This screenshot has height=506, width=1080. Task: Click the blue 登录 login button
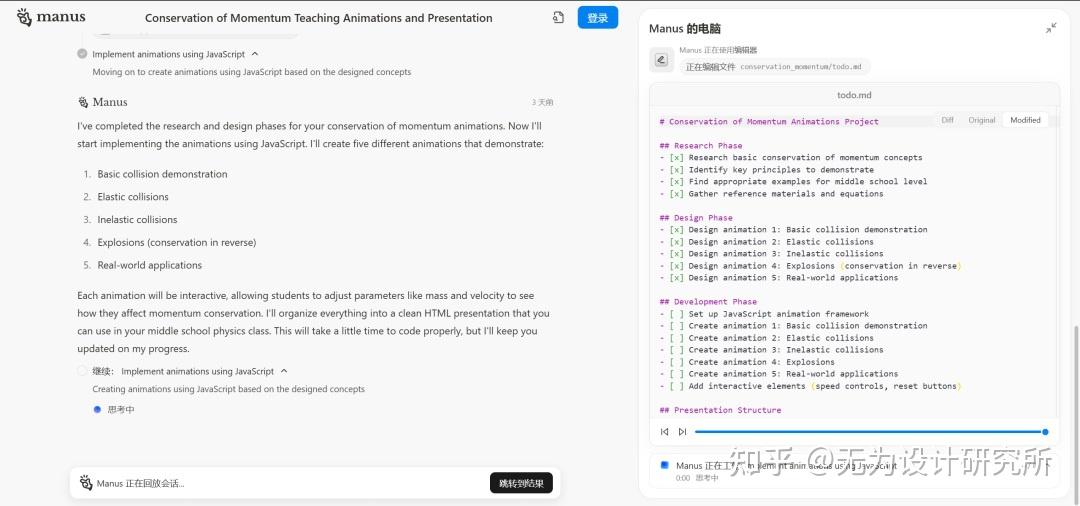598,18
